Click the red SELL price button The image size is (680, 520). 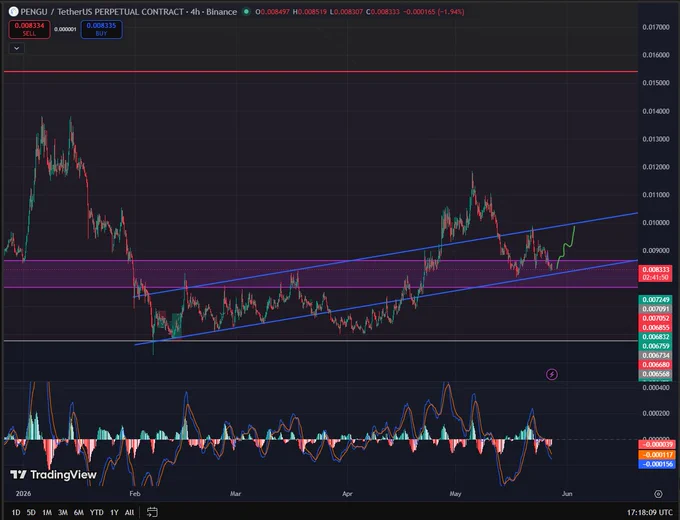[x=29, y=29]
